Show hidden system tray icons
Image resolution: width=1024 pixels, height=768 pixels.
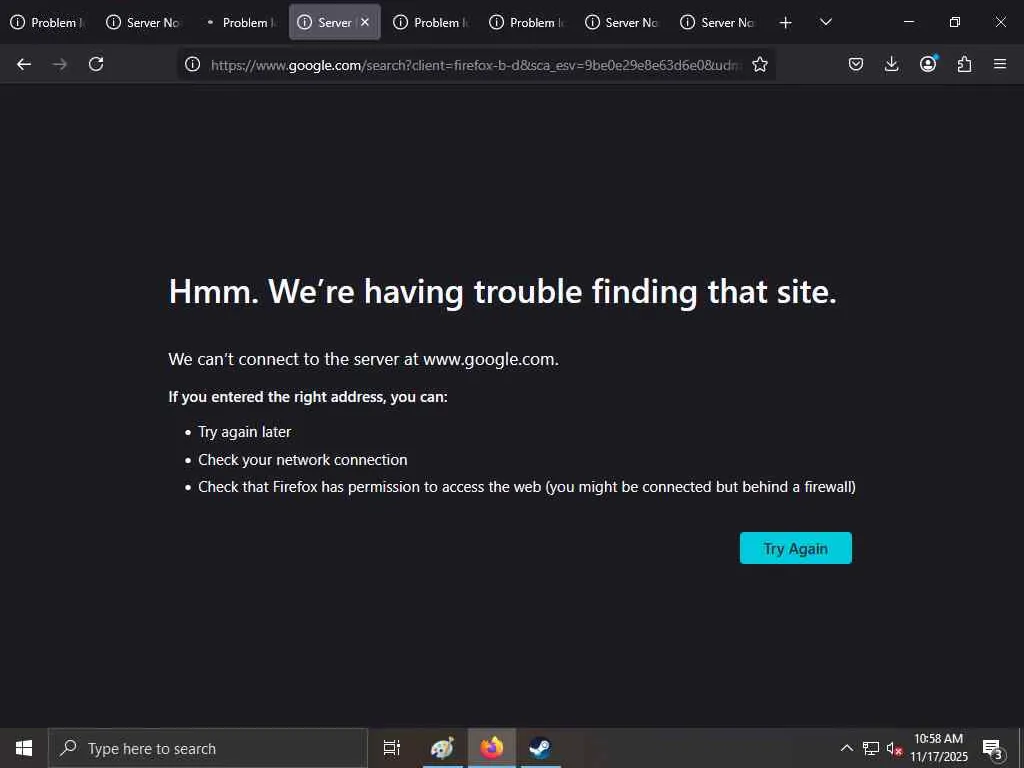(x=846, y=748)
